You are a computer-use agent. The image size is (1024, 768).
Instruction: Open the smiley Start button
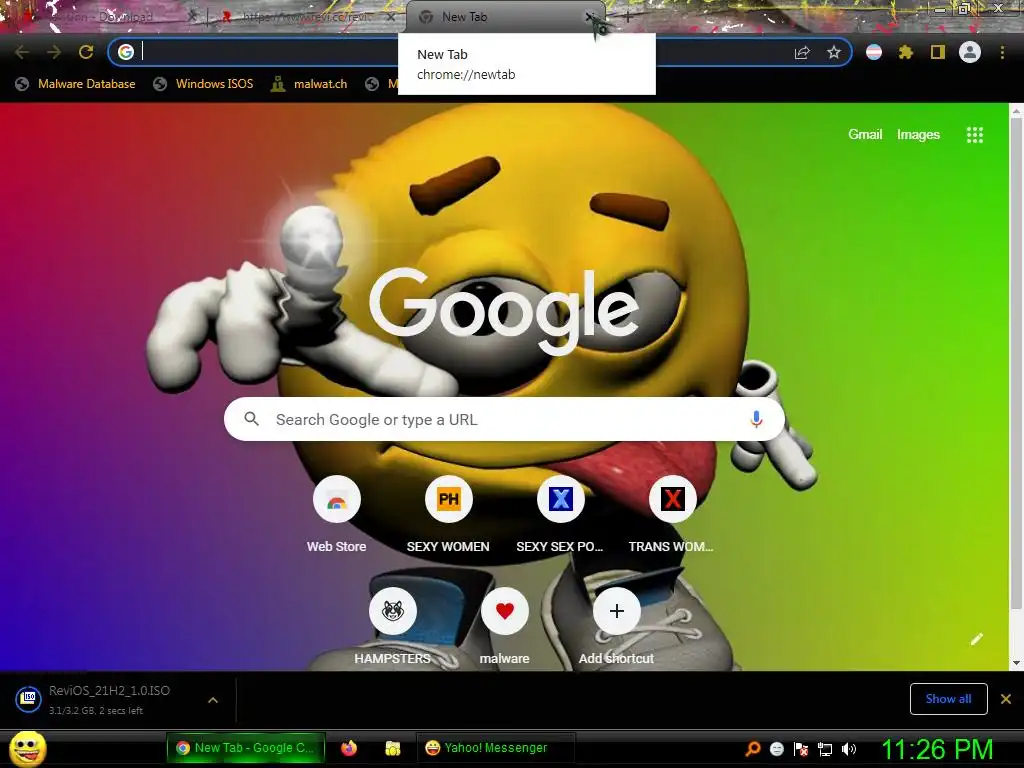point(28,748)
